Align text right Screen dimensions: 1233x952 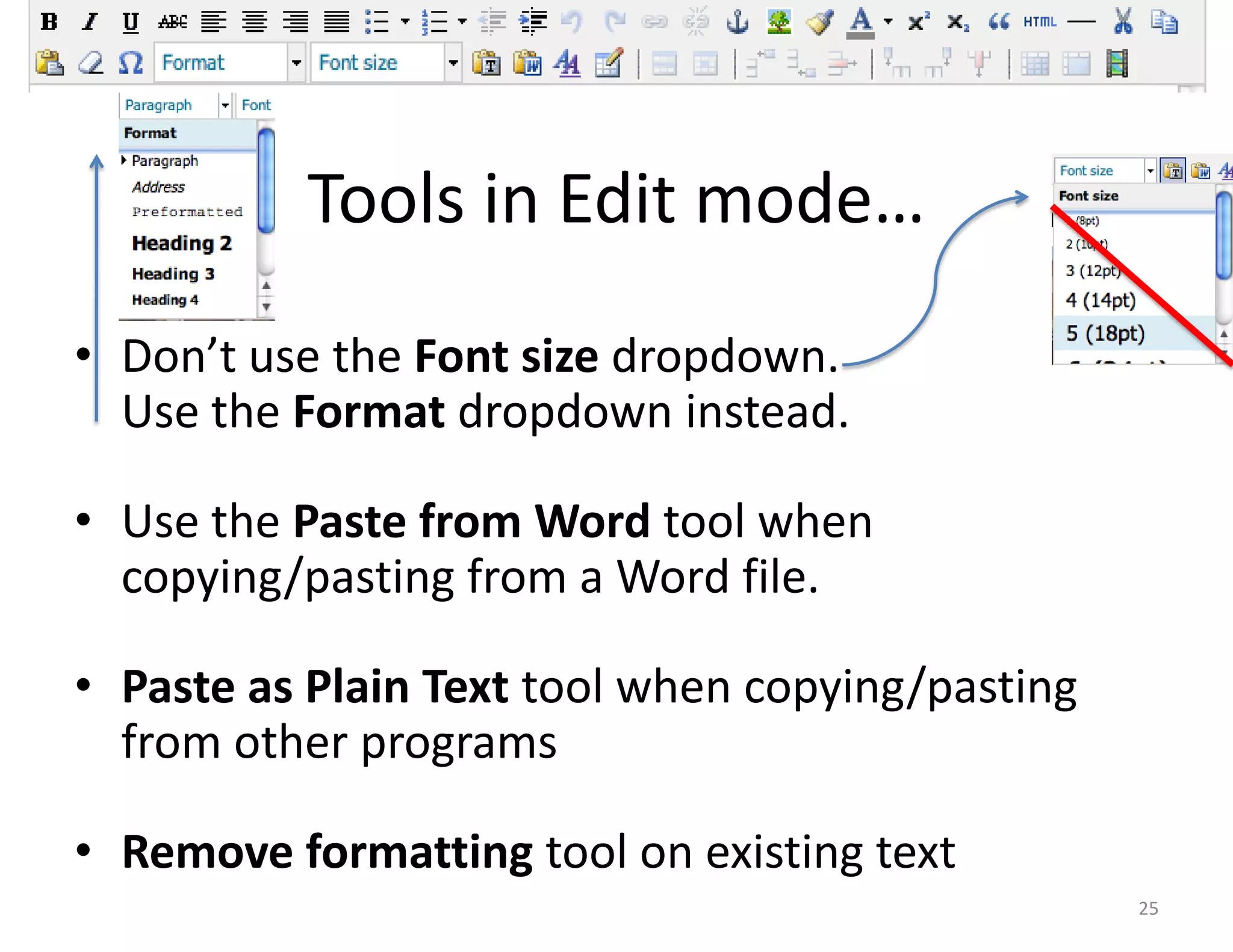point(296,22)
